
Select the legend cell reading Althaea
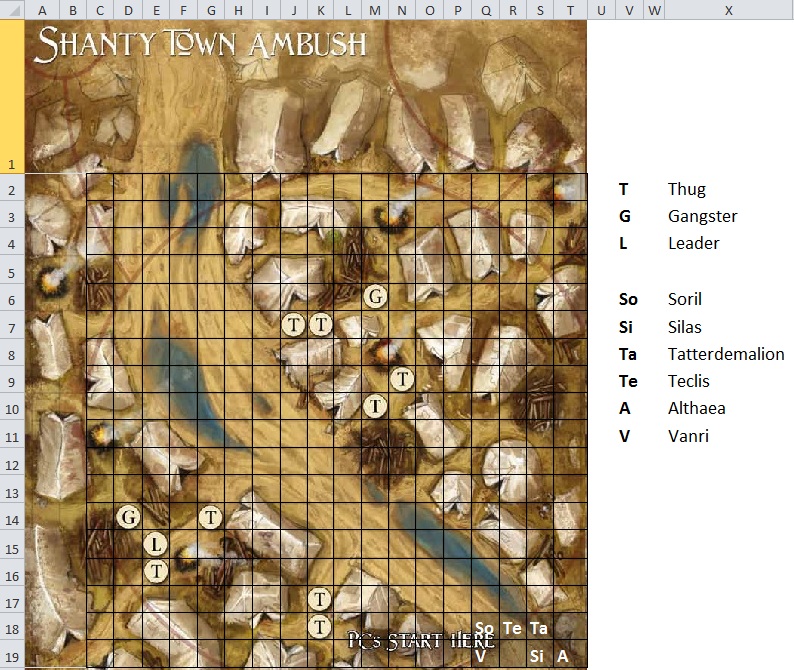(x=697, y=408)
